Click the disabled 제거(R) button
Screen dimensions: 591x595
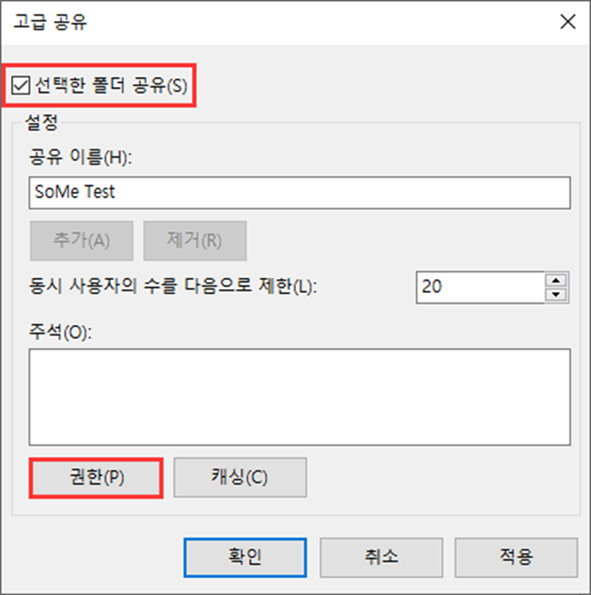click(x=195, y=241)
